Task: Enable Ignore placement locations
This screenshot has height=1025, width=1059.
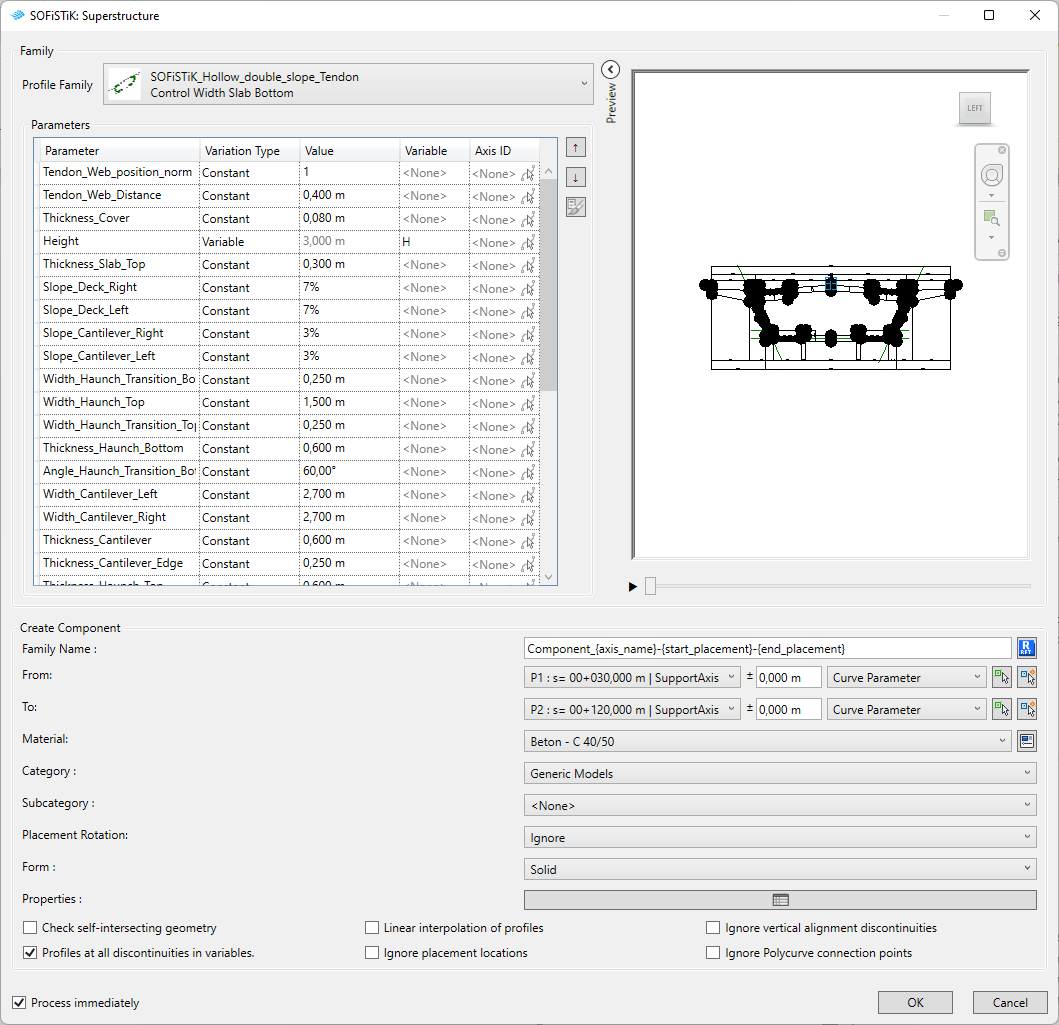Action: click(371, 952)
